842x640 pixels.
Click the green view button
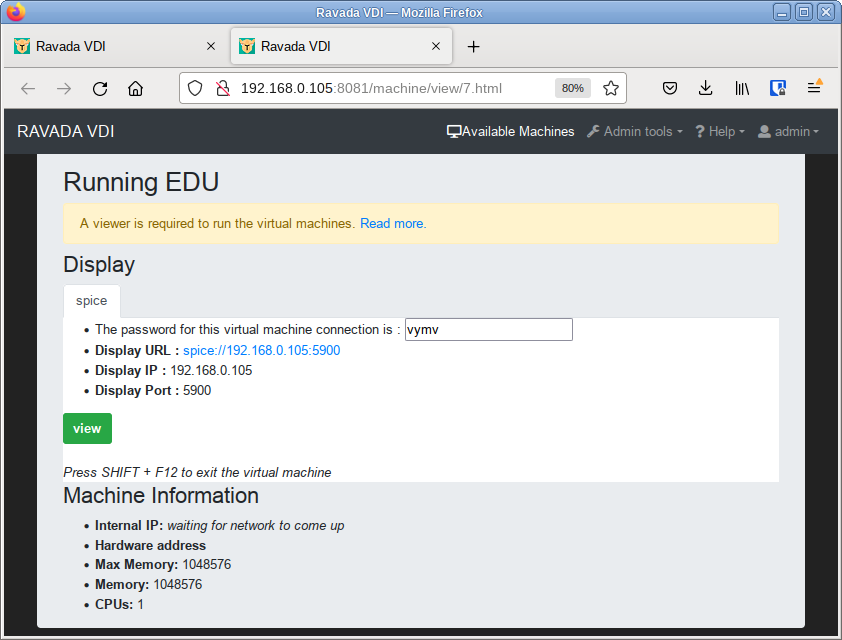click(88, 428)
